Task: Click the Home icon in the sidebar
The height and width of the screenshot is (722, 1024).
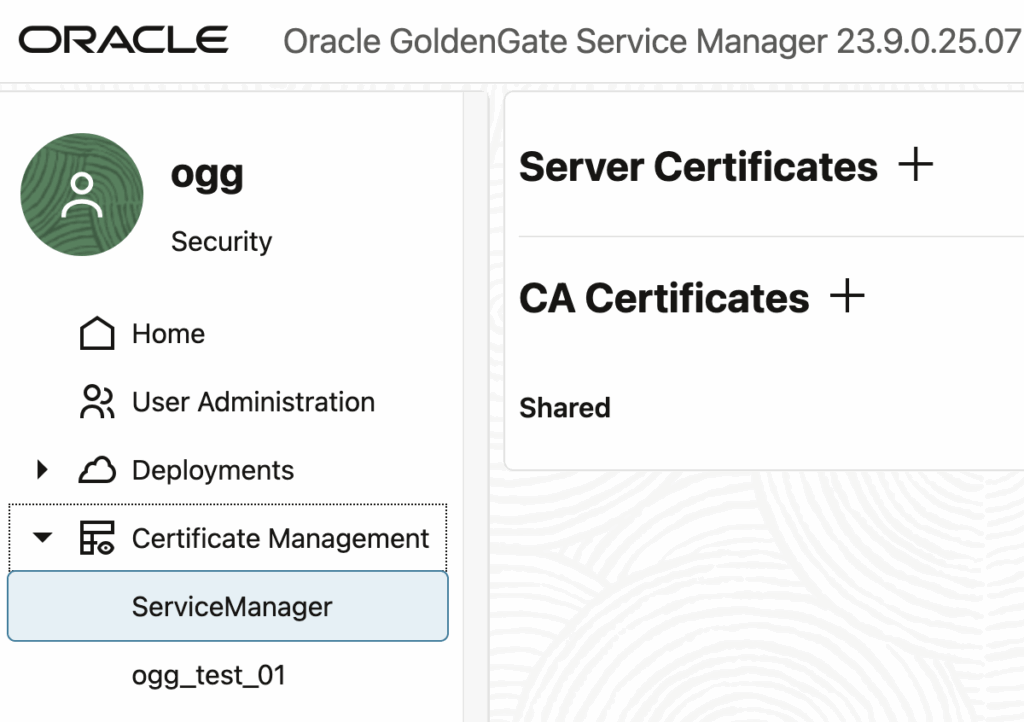Action: (x=96, y=333)
